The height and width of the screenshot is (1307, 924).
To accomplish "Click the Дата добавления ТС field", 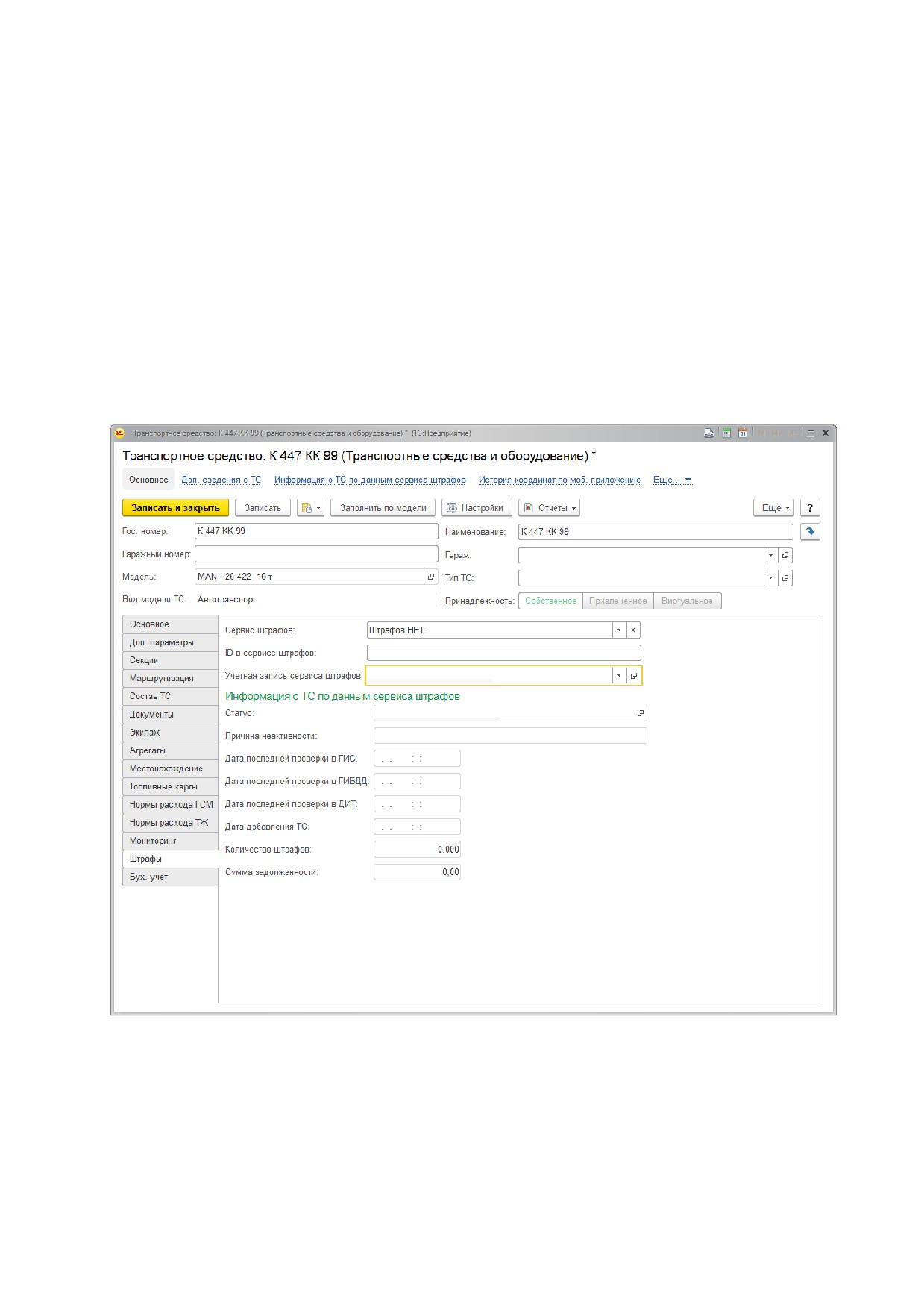I will tap(417, 827).
